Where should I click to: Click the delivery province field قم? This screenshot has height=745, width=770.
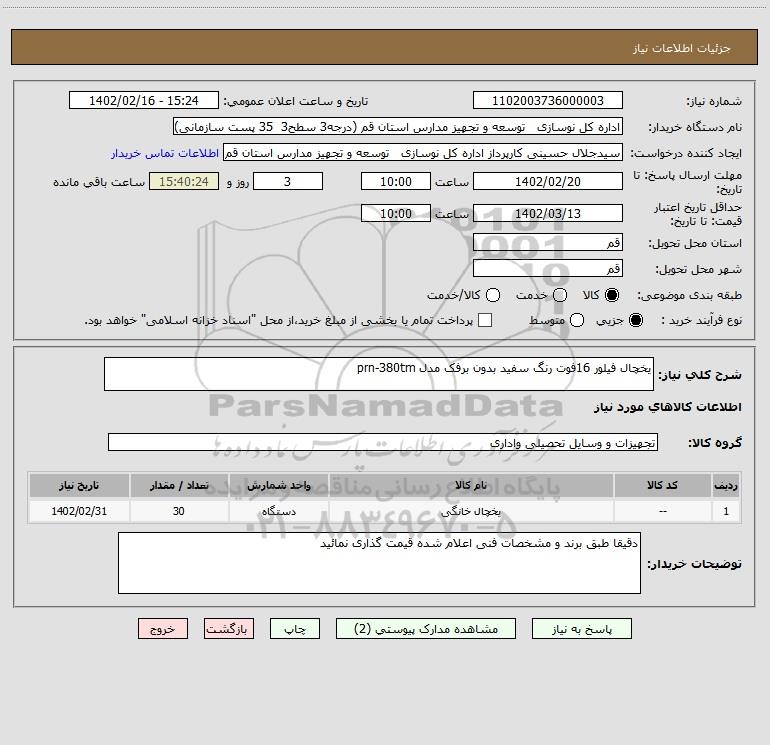pos(548,242)
